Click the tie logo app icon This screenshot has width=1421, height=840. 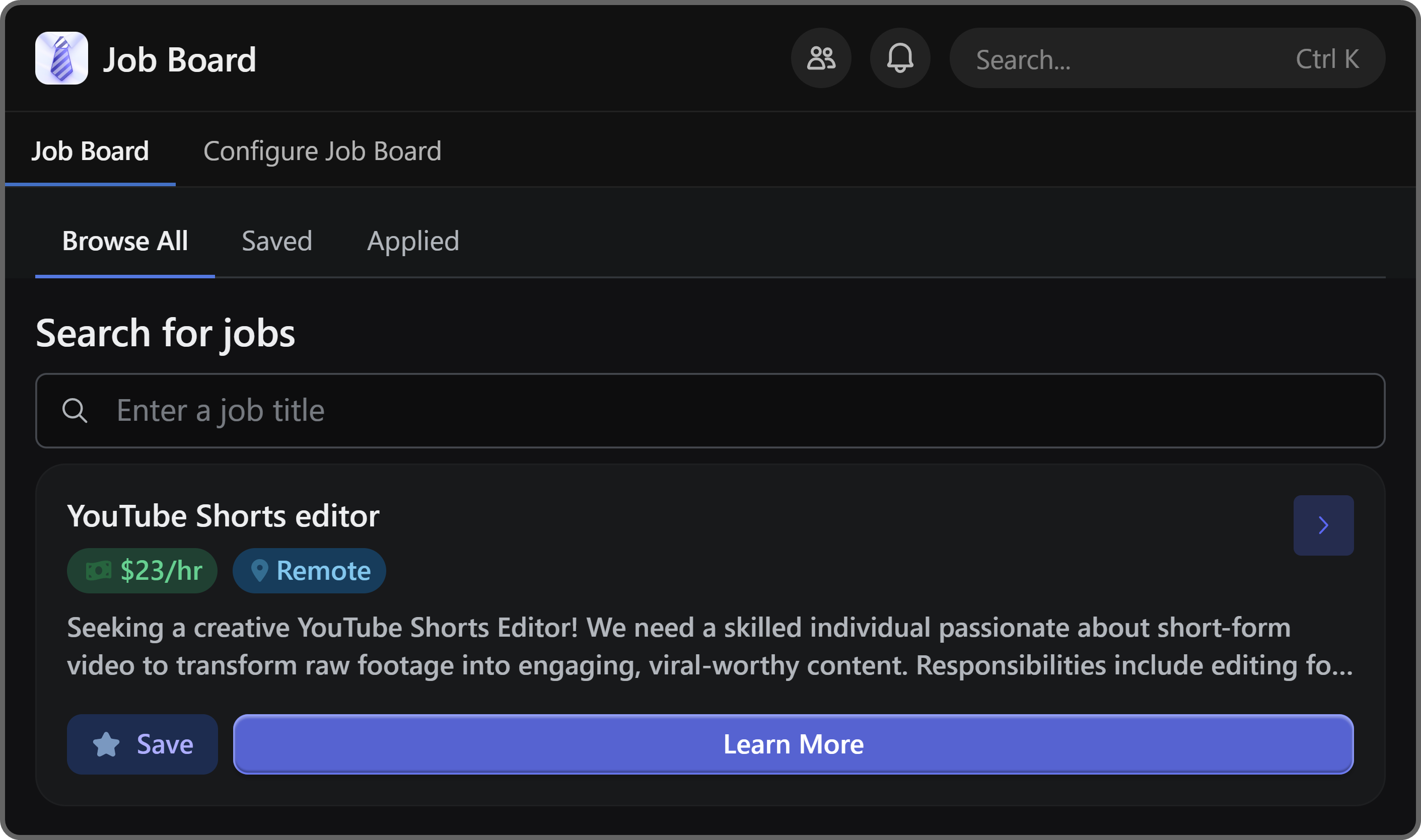[x=61, y=58]
